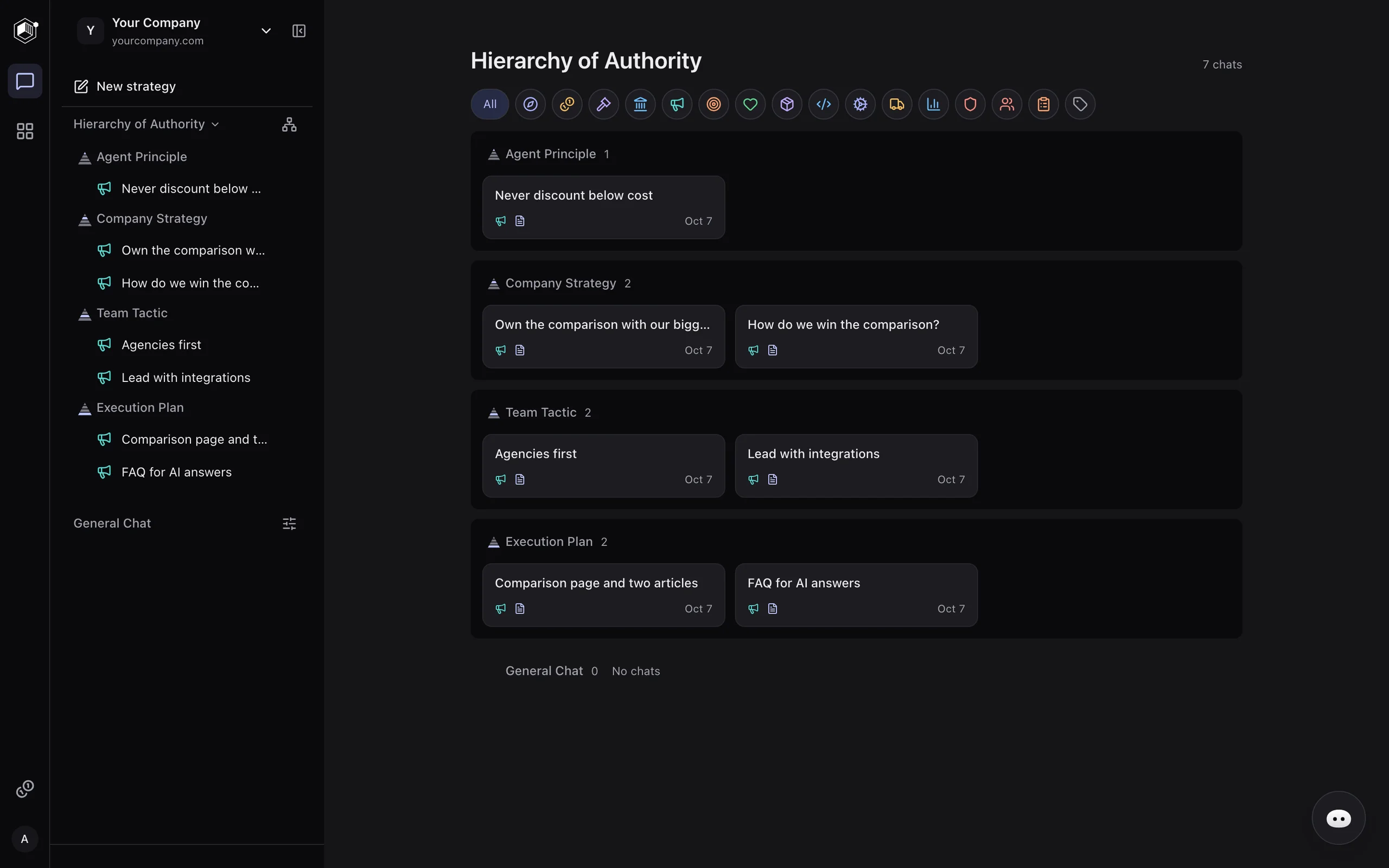Image resolution: width=1389 pixels, height=868 pixels.
Task: Select the megaphone filter icon
Action: point(677,105)
